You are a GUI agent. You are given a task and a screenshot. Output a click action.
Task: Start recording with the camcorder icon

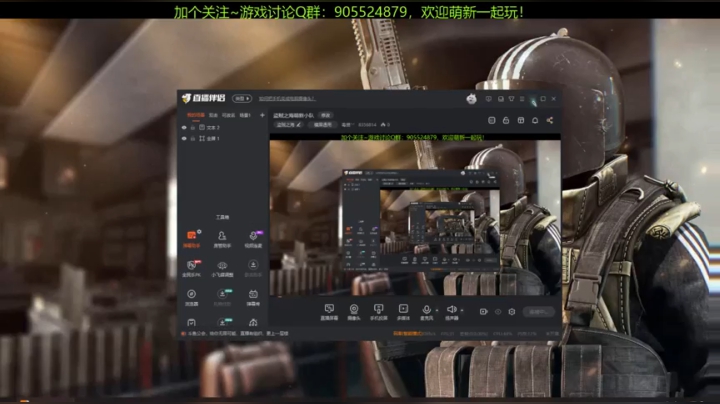[x=484, y=312]
